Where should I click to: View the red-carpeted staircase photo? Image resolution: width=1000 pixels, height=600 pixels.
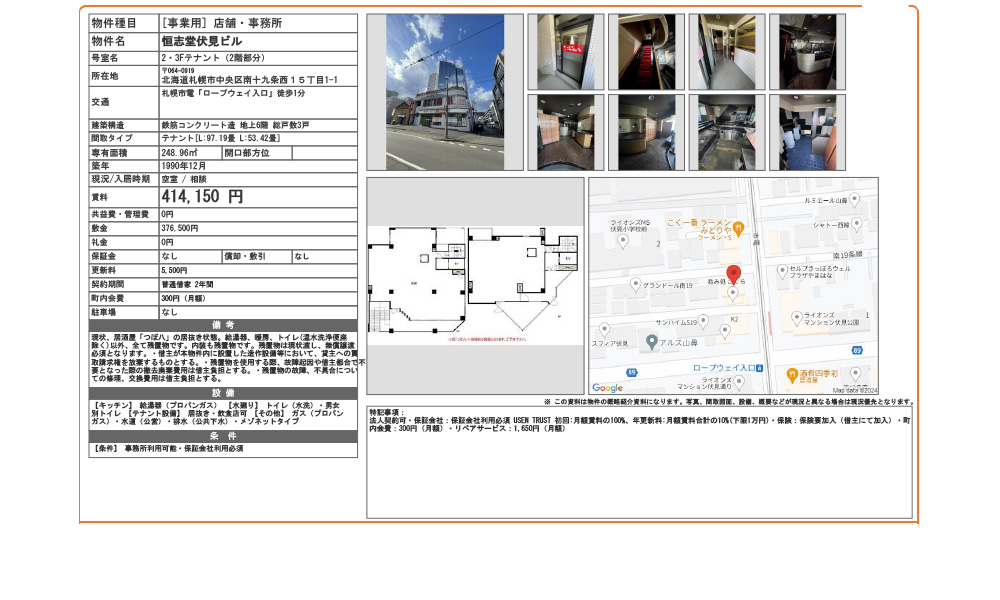point(644,51)
